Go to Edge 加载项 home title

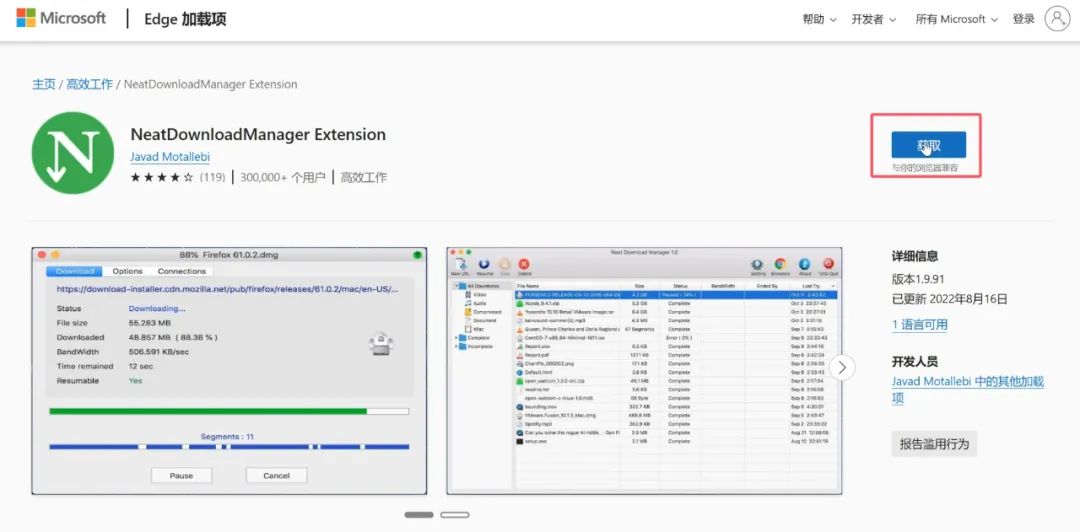coord(185,19)
